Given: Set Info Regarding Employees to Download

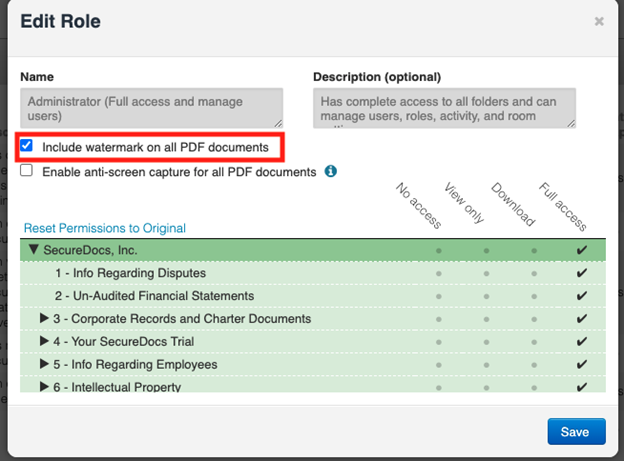Looking at the screenshot, I should pyautogui.click(x=534, y=365).
